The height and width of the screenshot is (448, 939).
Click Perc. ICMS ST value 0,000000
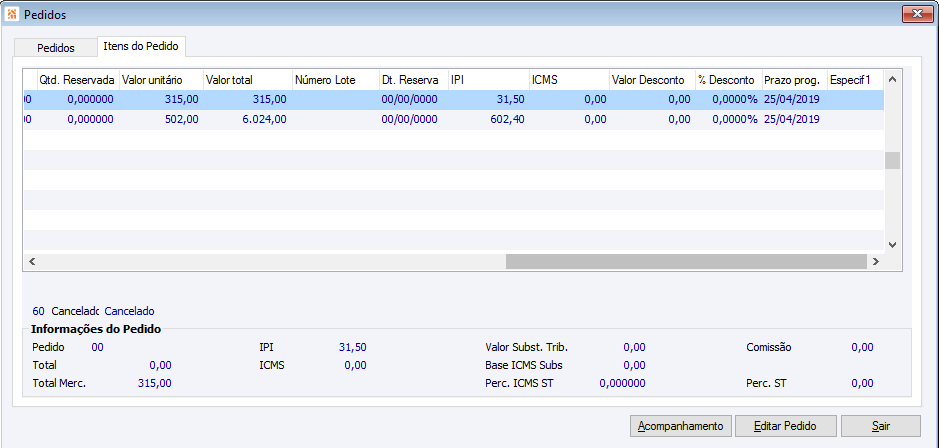pos(622,383)
